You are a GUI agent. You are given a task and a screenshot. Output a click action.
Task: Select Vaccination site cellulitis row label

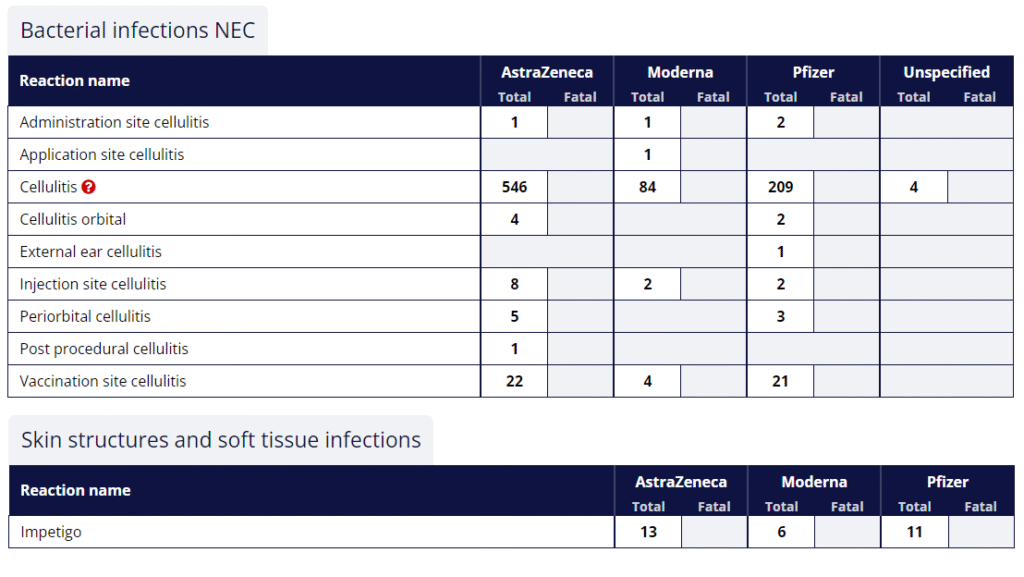[x=103, y=381]
